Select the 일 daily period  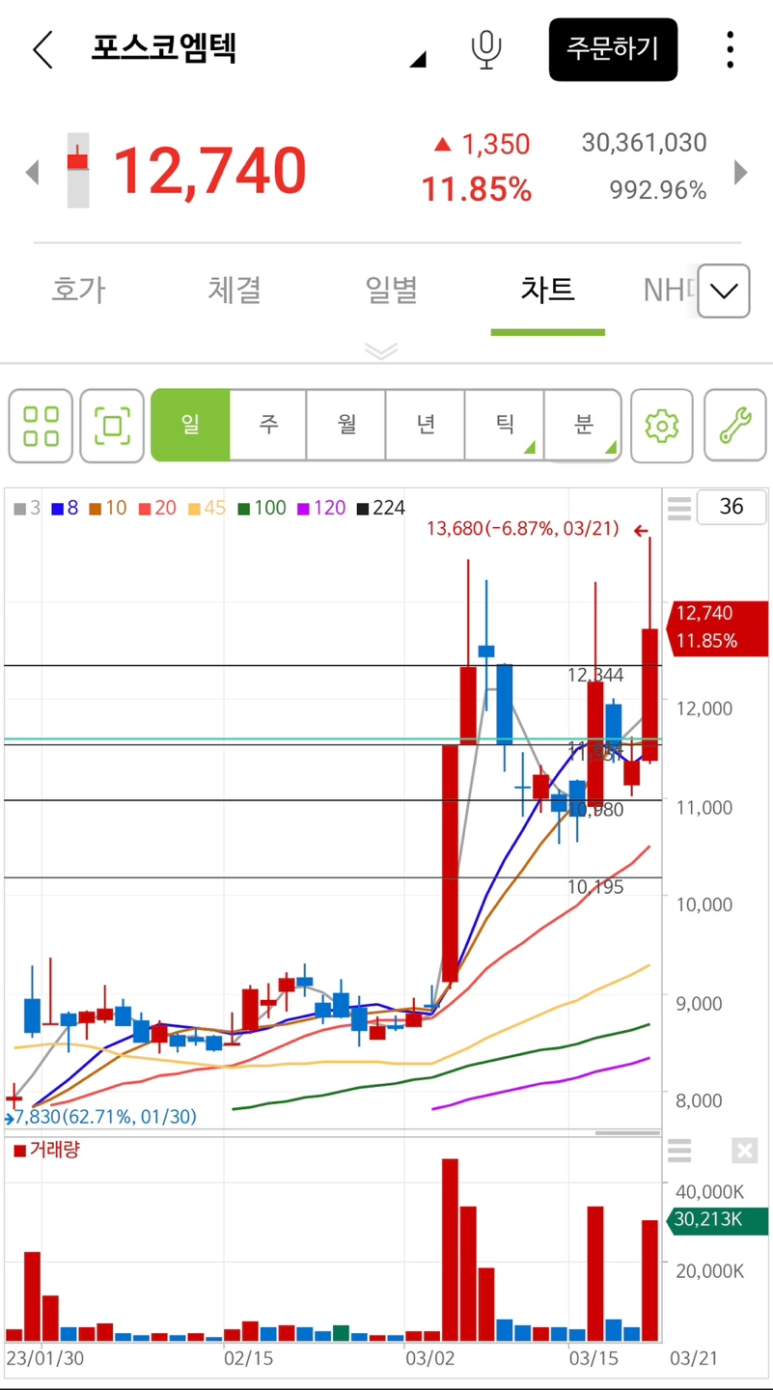click(190, 425)
